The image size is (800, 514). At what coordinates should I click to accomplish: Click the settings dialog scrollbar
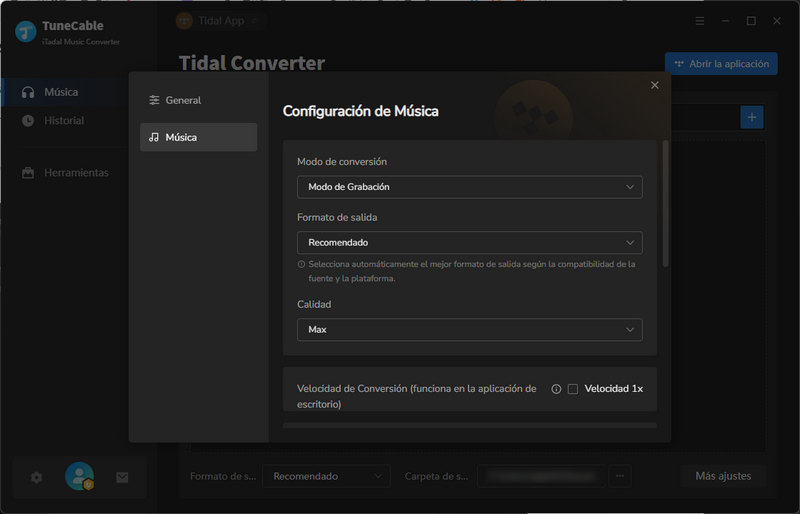[665, 204]
